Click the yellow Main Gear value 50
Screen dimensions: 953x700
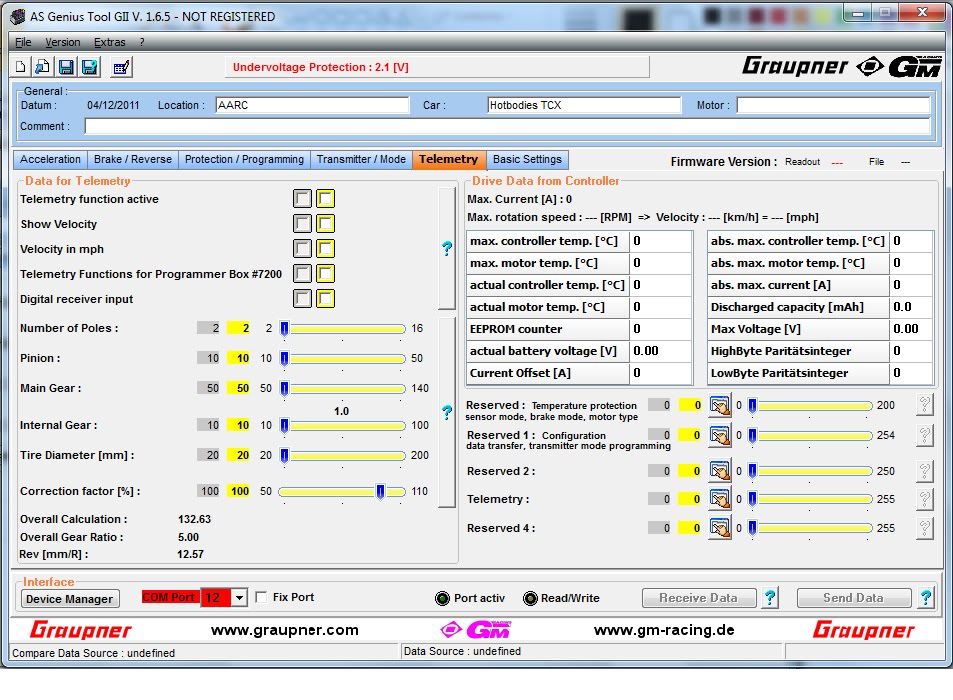coord(239,388)
